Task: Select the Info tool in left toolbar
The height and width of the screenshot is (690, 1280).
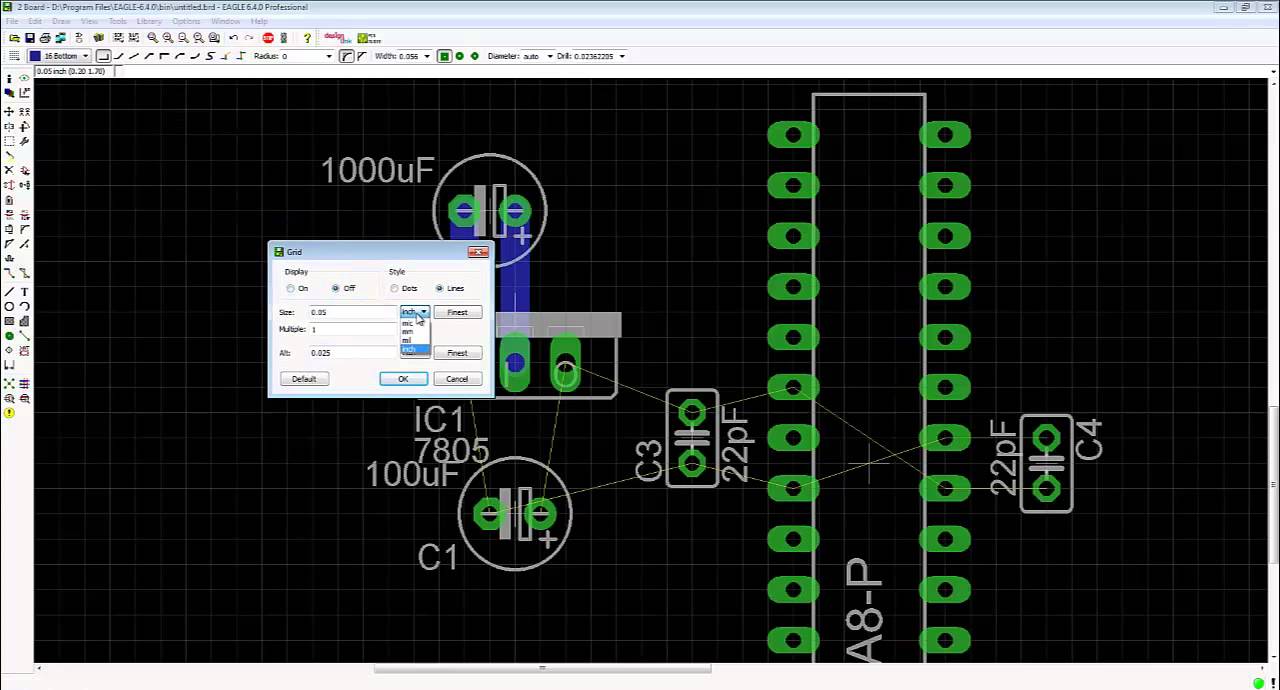Action: point(9,78)
